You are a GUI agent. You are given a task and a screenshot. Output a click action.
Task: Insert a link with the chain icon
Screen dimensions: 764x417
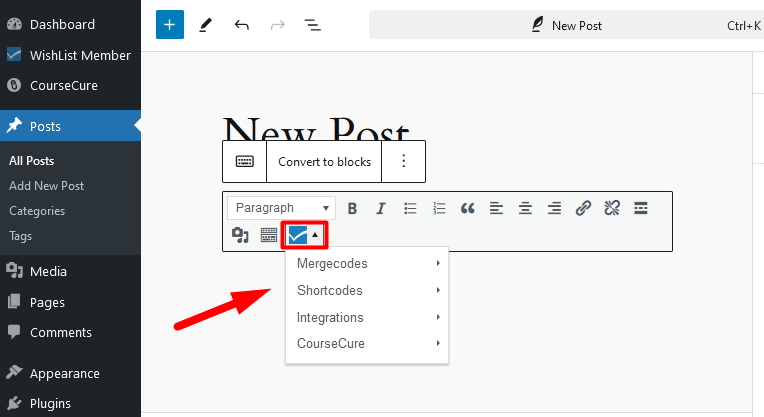(x=583, y=208)
